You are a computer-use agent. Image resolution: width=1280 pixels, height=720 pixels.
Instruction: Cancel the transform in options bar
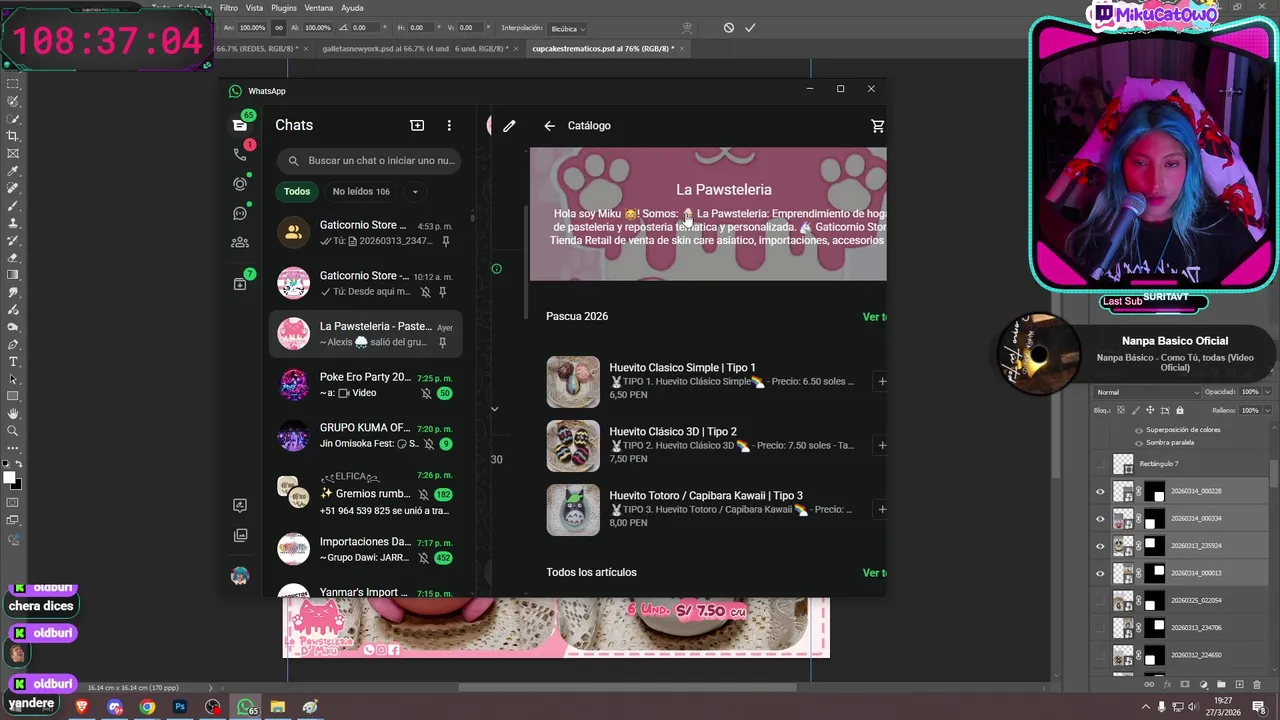(729, 28)
